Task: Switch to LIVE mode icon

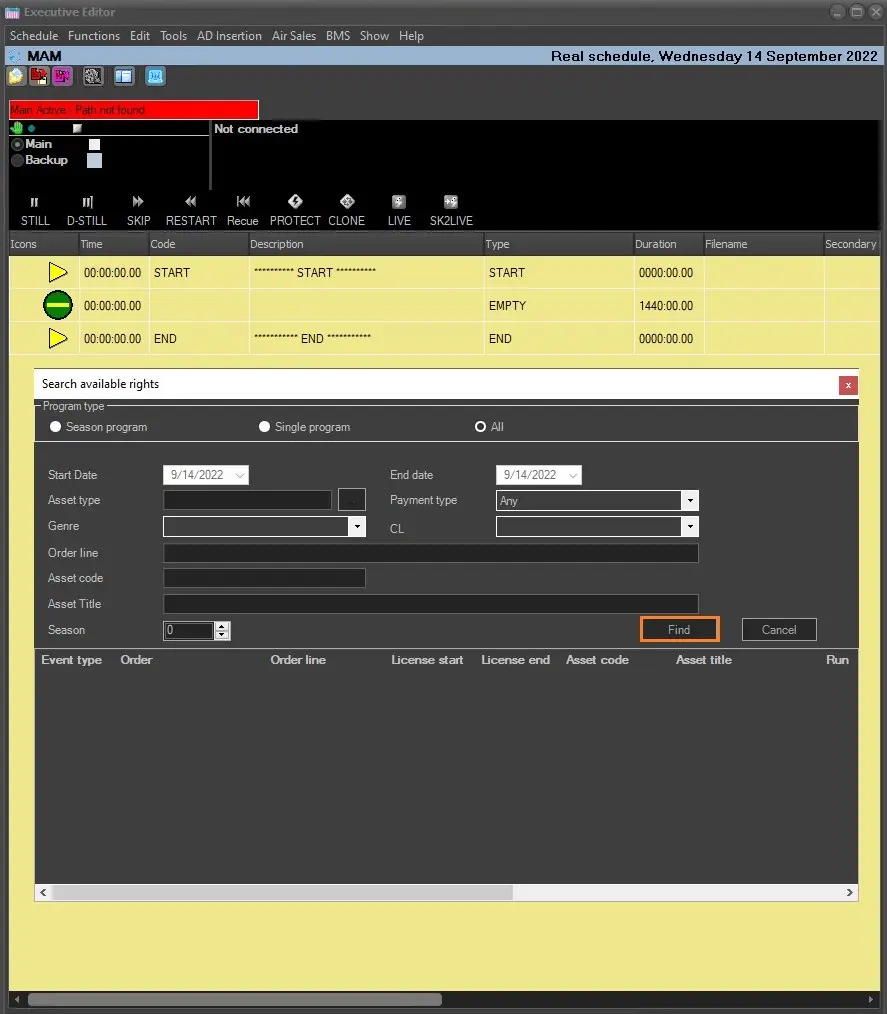Action: click(x=399, y=202)
